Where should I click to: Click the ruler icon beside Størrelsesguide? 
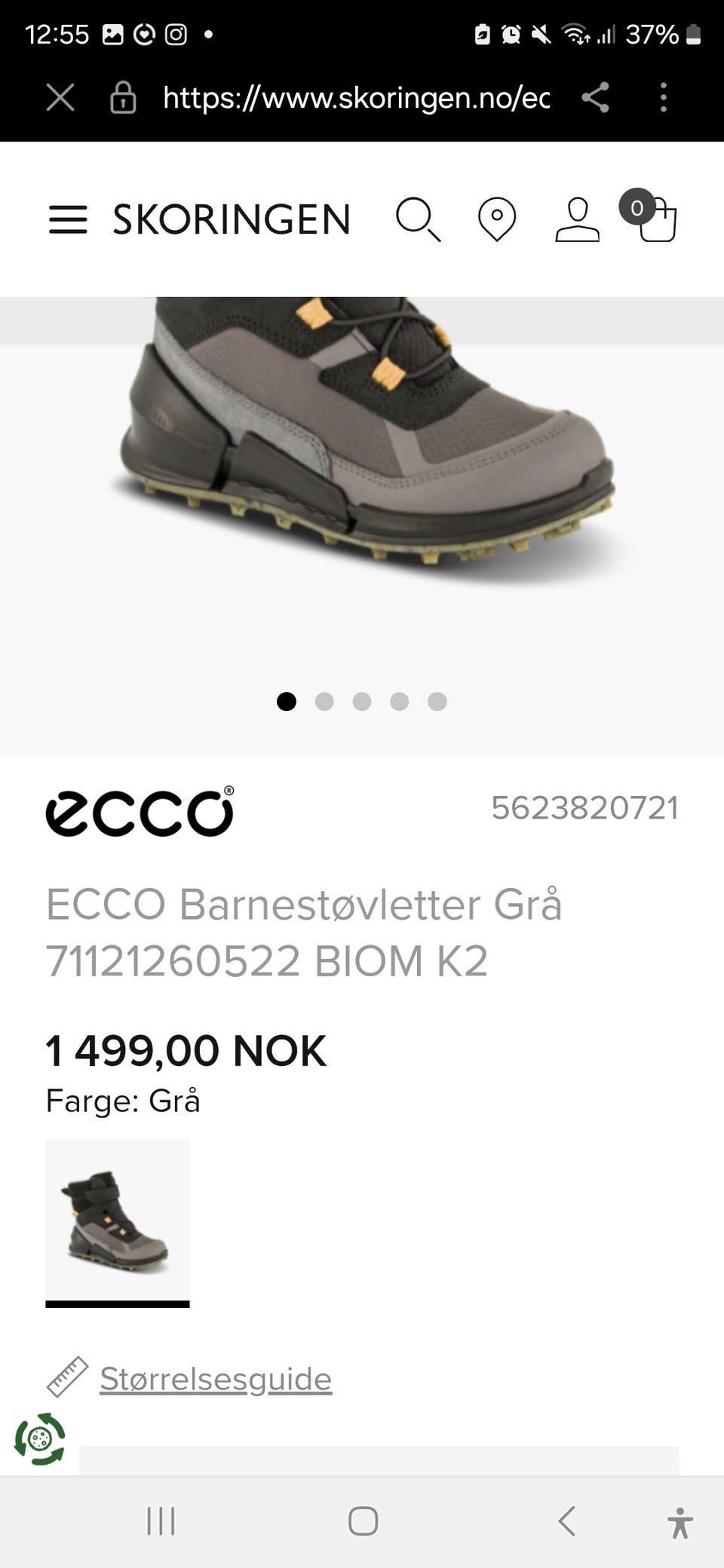tap(67, 1377)
